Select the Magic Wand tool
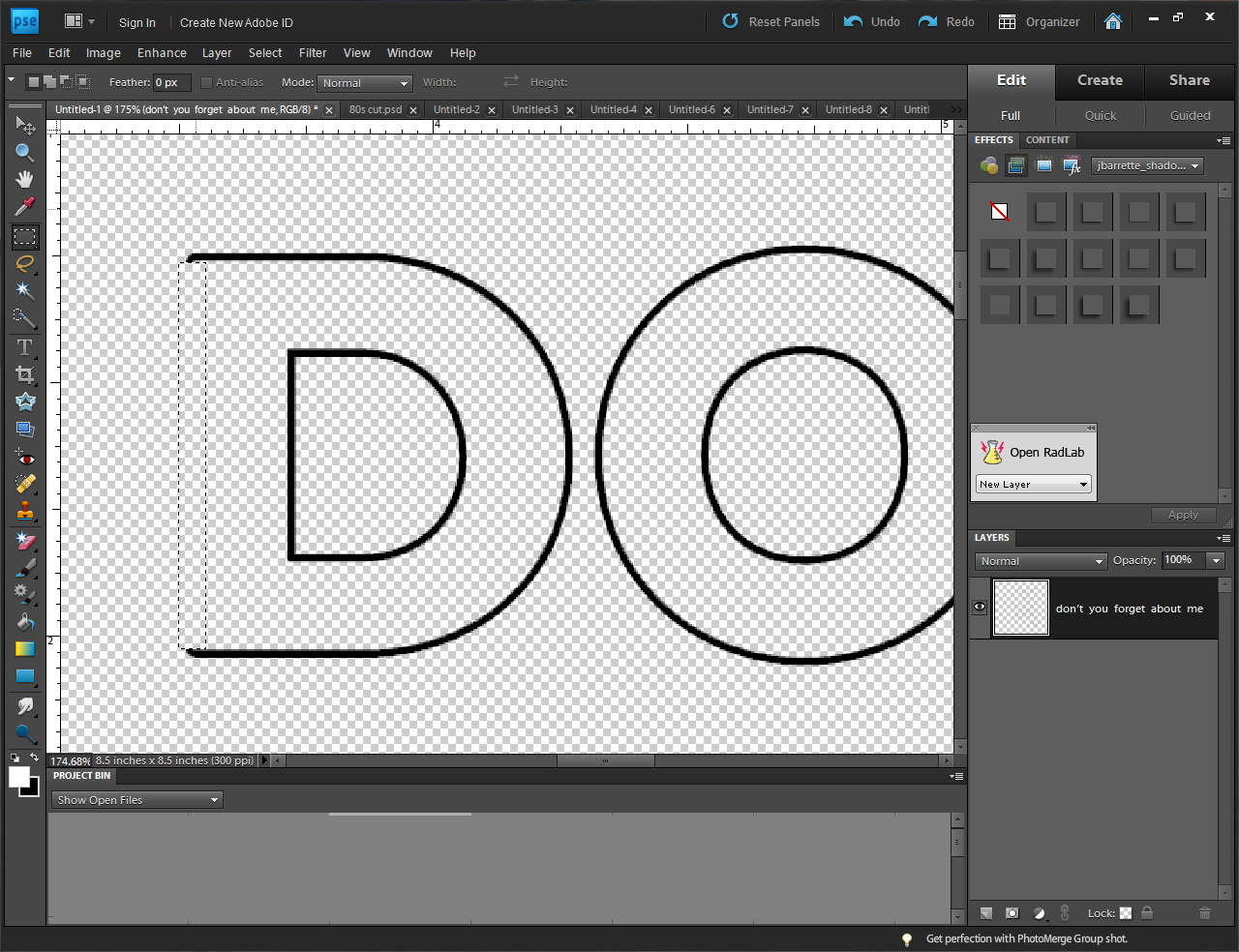Viewport: 1239px width, 952px height. point(25,291)
